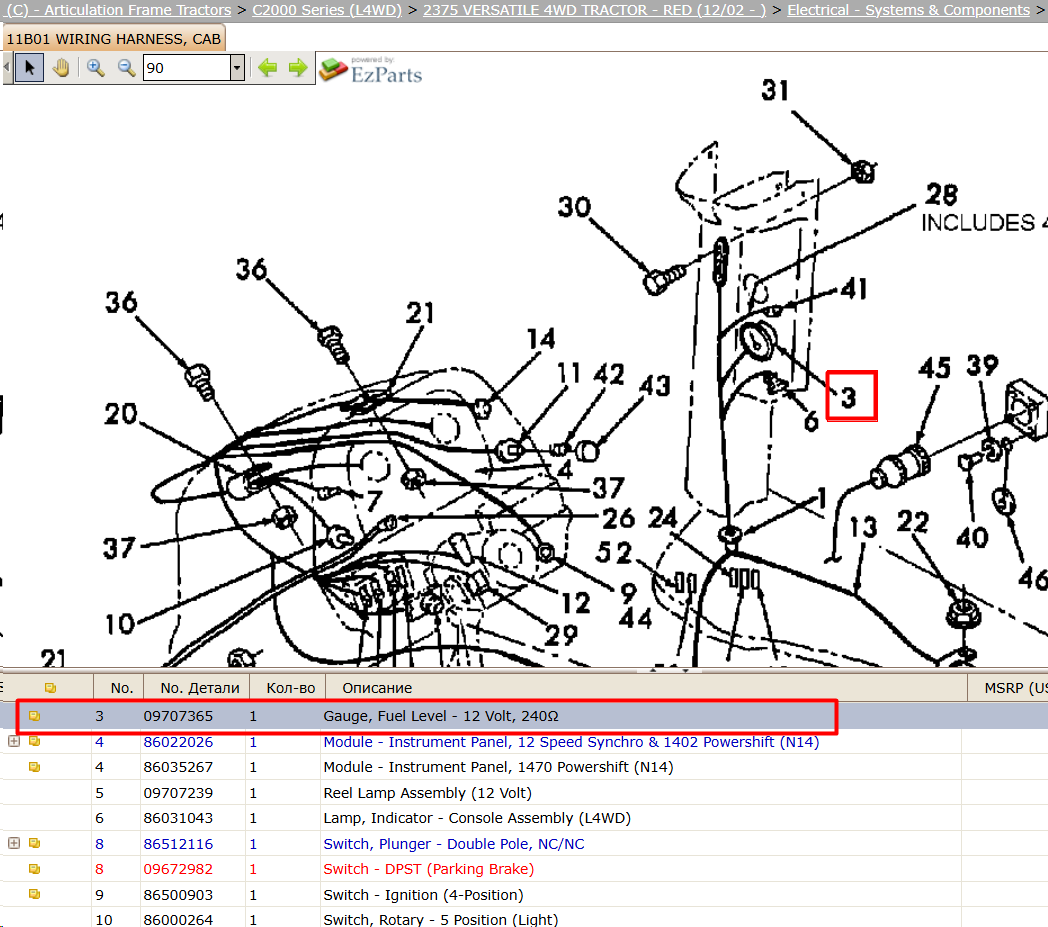Open part number 86512116 link

point(178,844)
